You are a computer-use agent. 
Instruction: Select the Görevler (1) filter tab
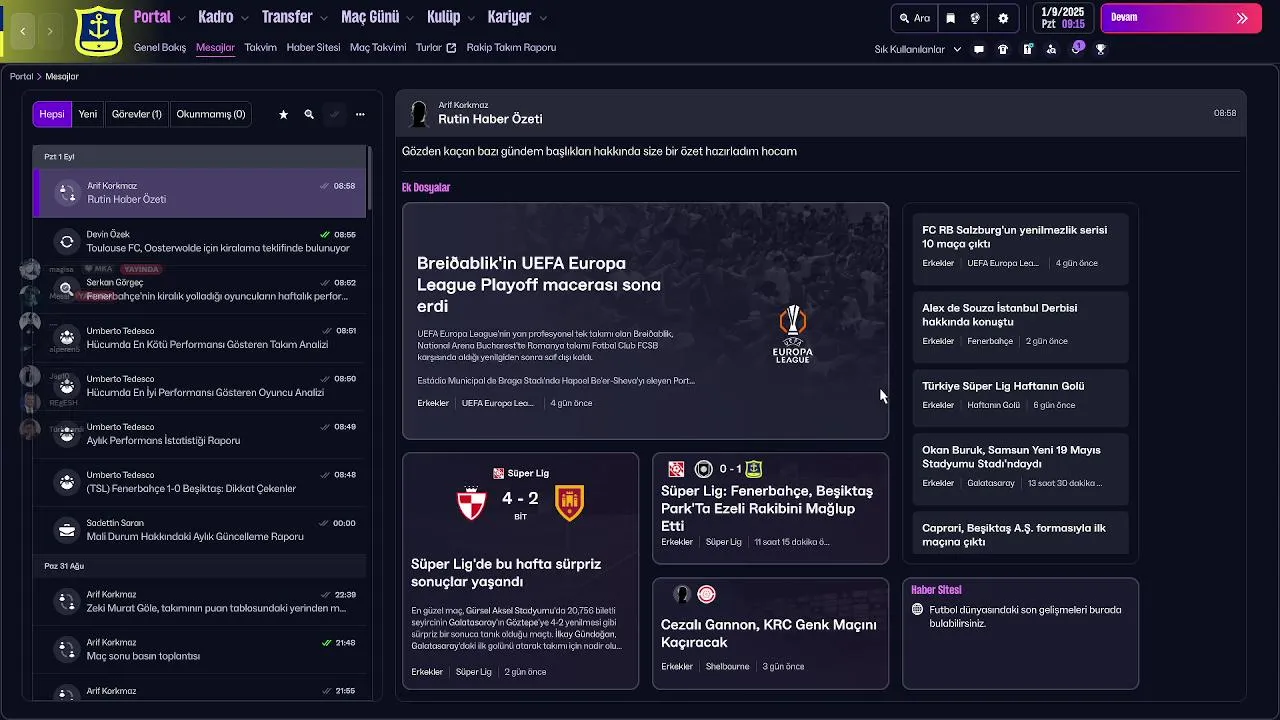tap(137, 114)
